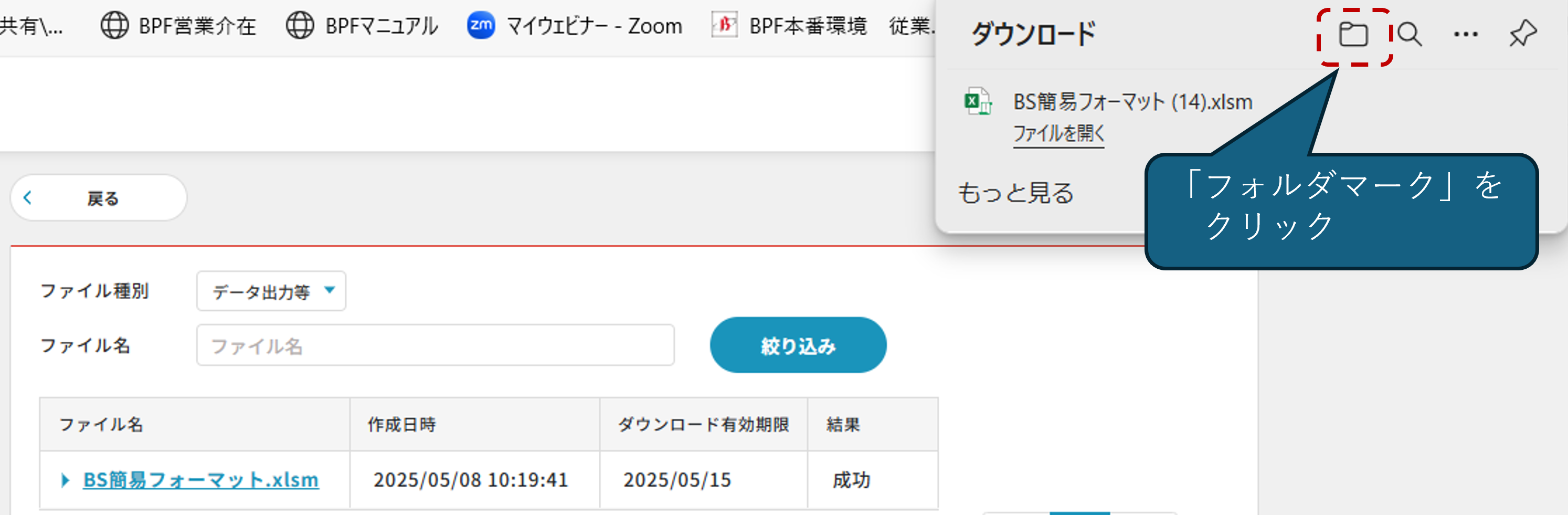
Task: Click the search downloads magnifier icon
Action: point(1408,34)
